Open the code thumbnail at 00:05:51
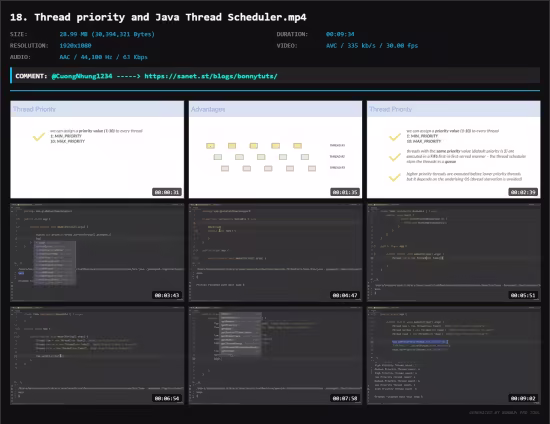Screen dimensions: 550x424 click(x=454, y=252)
